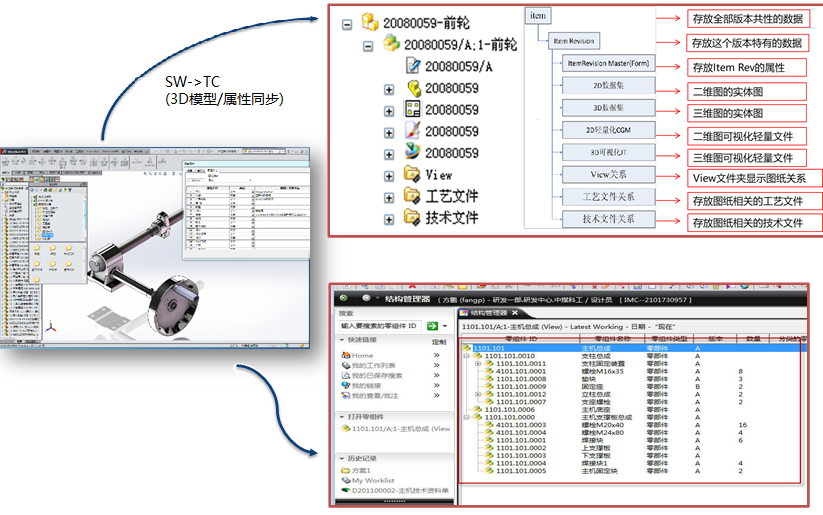Expand the 技术文件 folder in tree
This screenshot has width=823, height=515.
[389, 218]
